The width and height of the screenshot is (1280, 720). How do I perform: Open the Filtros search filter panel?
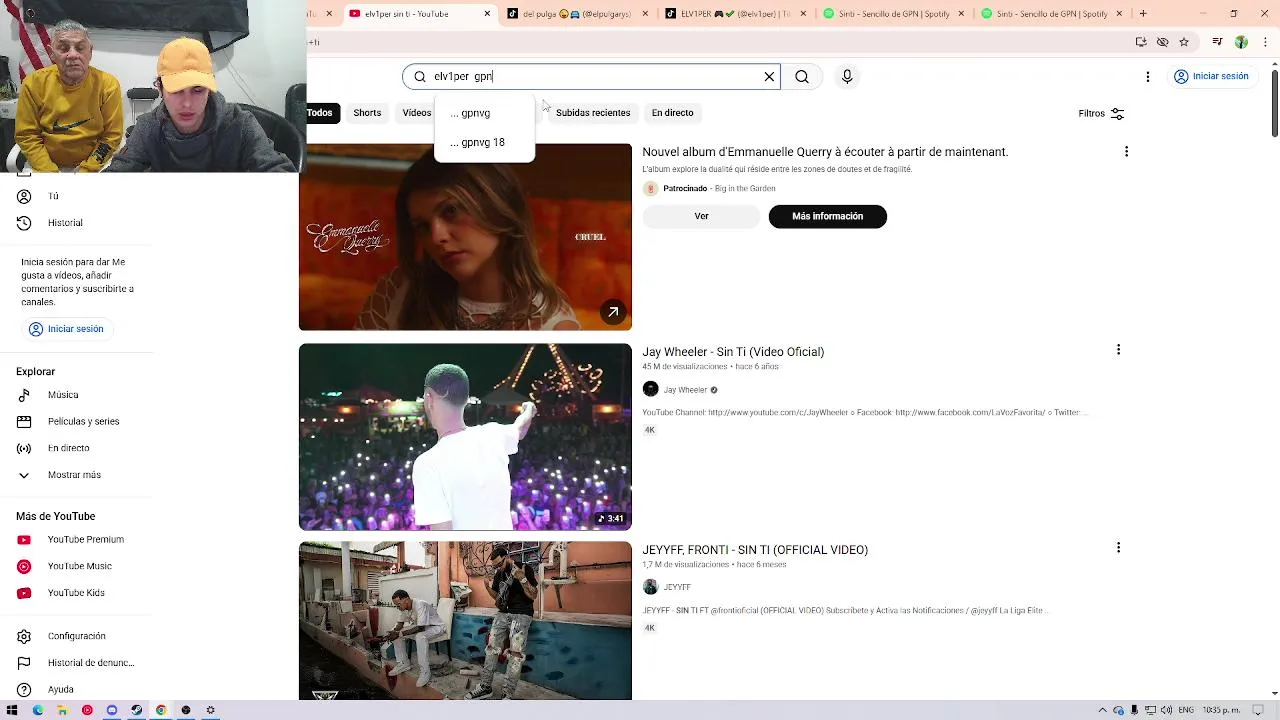[1101, 113]
